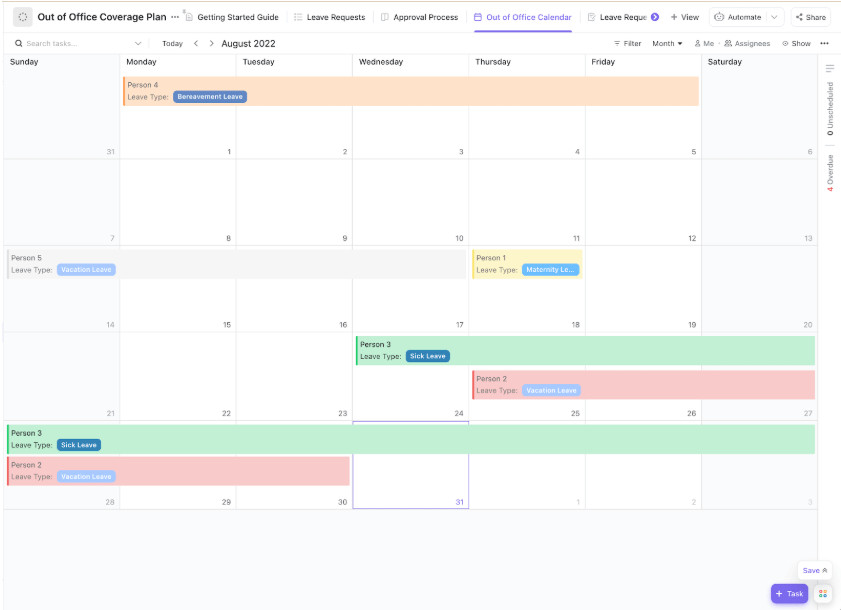
Task: Click the search magnifier icon
Action: (19, 43)
